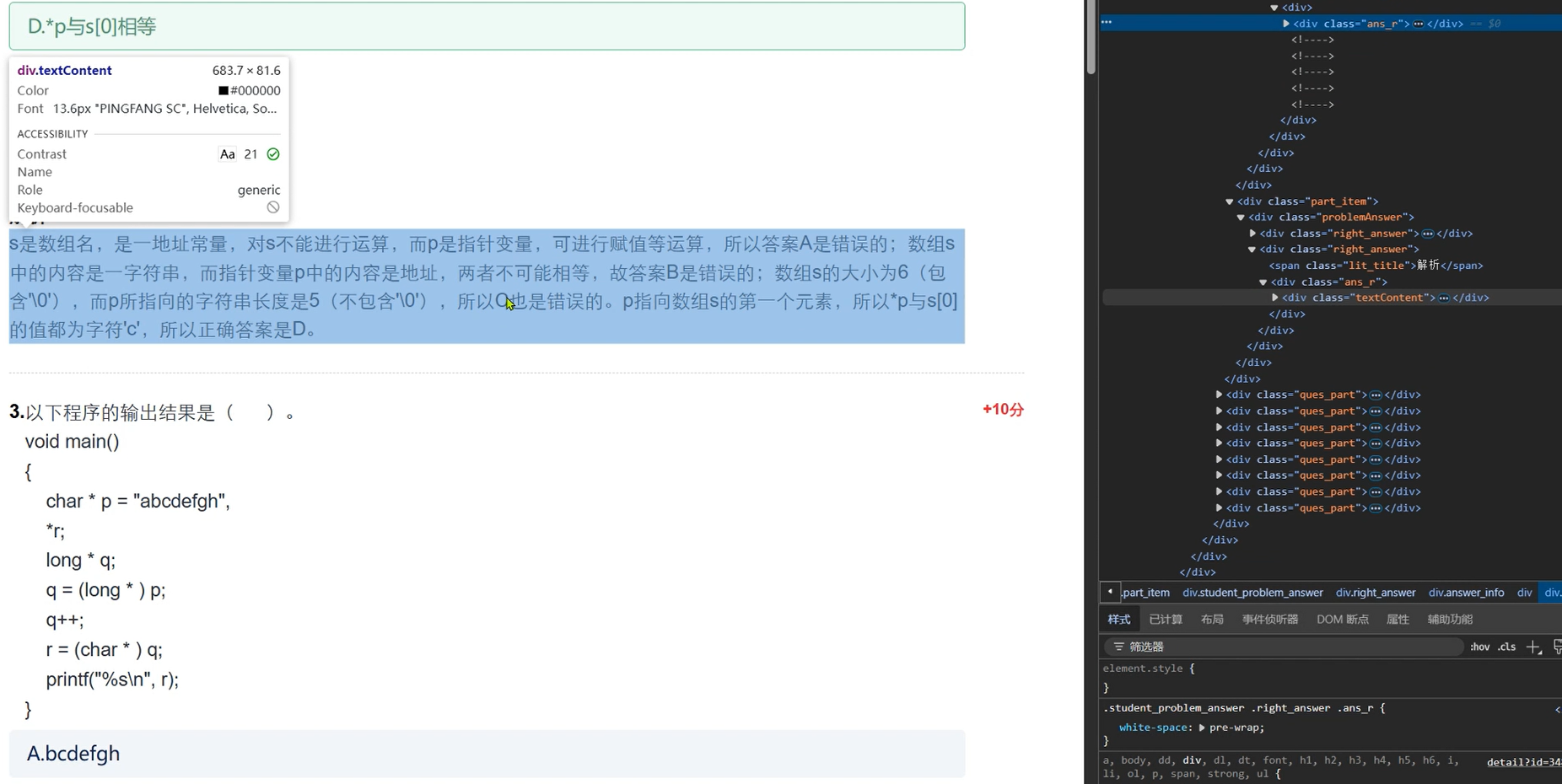Click black #000000 color swatch in tooltip
The image size is (1562, 784).
tap(224, 90)
